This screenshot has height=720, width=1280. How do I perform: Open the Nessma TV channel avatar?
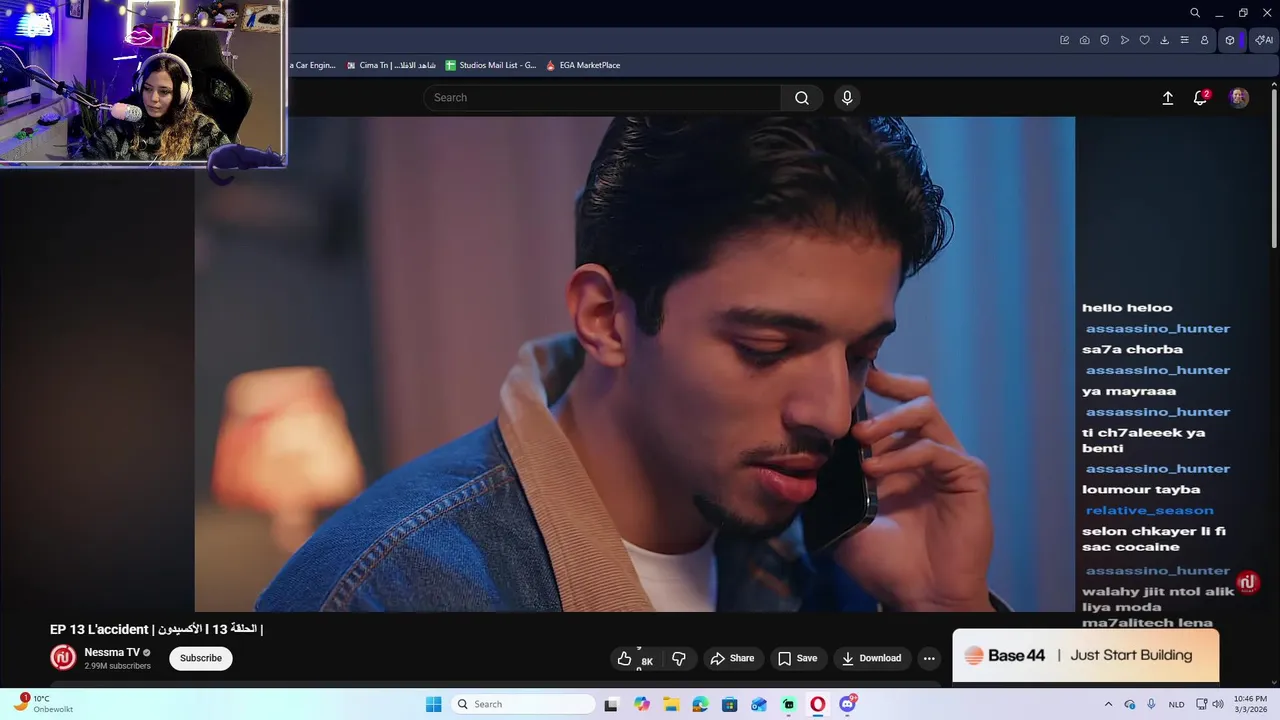pyautogui.click(x=63, y=657)
